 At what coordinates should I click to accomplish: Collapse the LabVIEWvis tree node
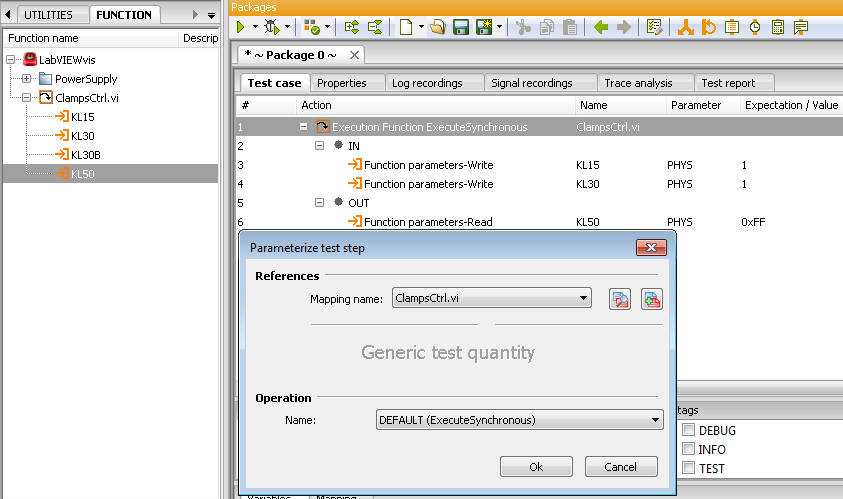pyautogui.click(x=10, y=60)
